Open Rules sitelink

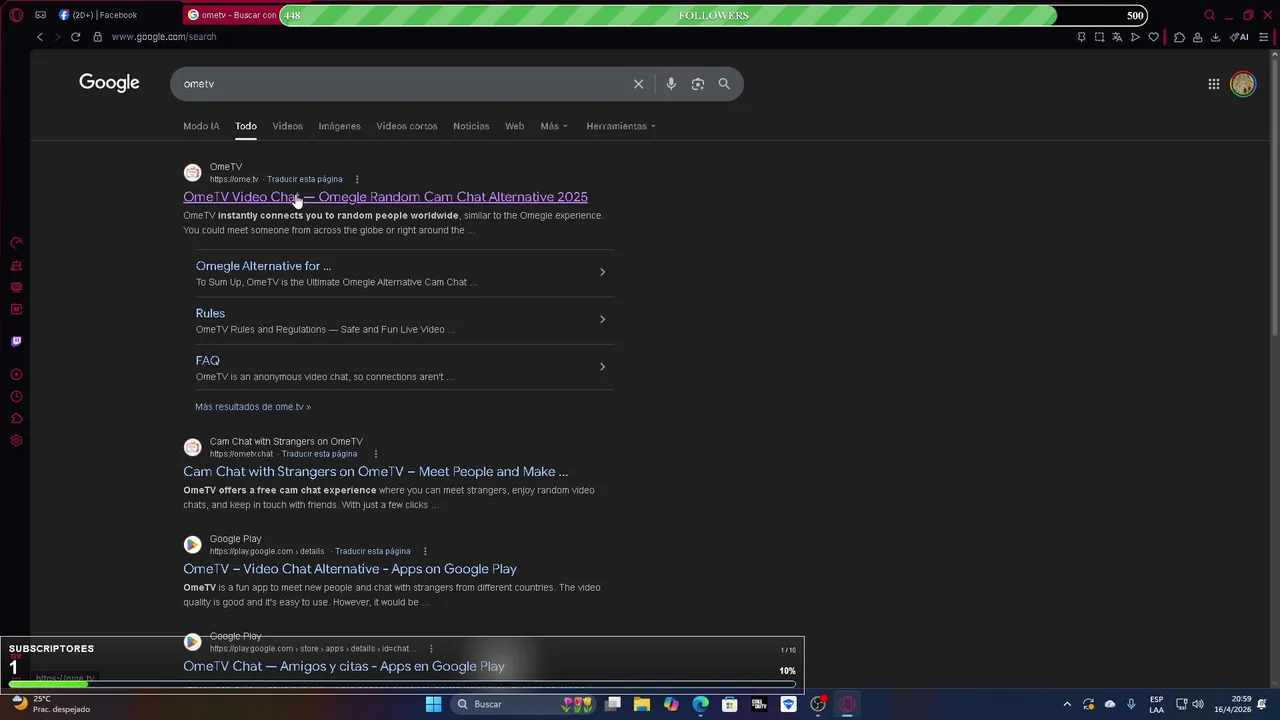click(210, 313)
